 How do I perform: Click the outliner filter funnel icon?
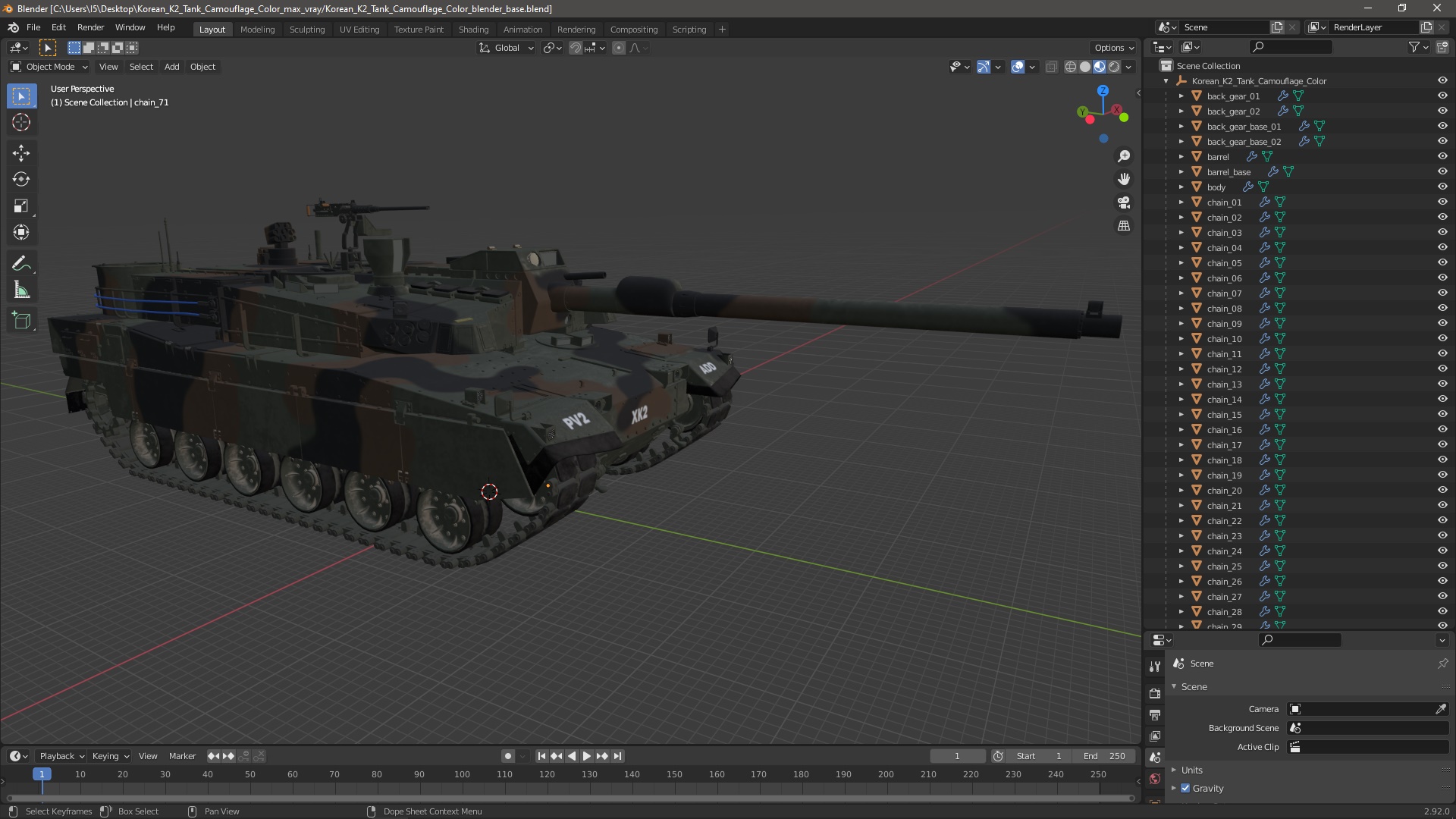tap(1414, 47)
